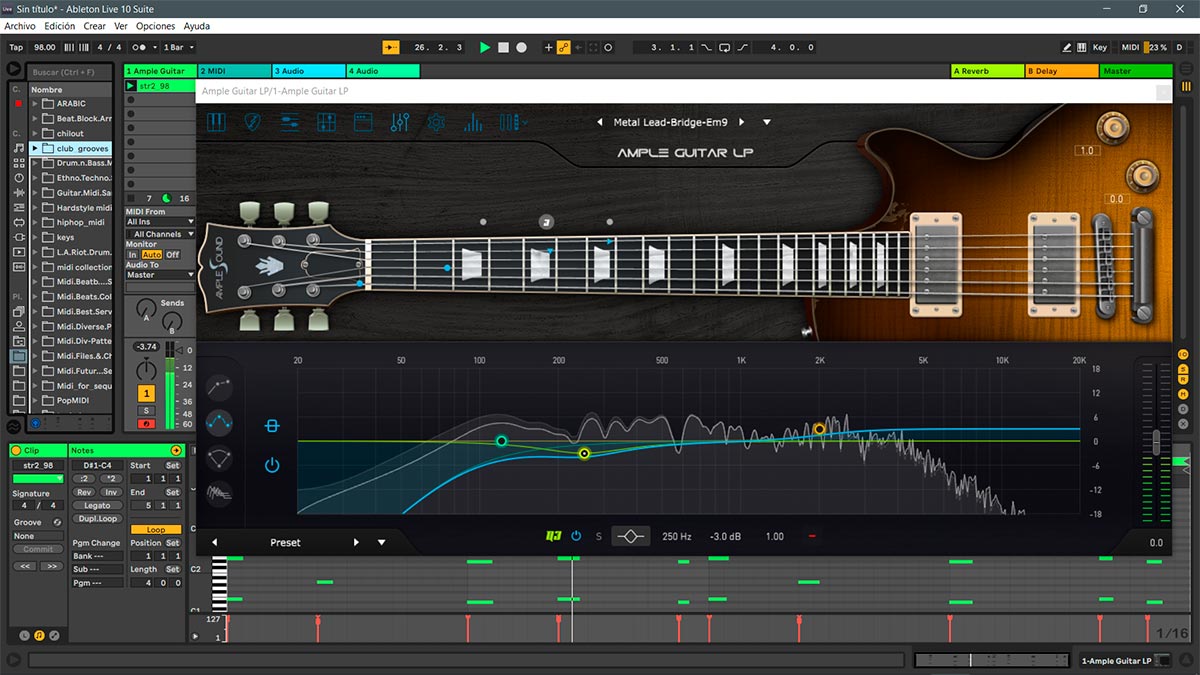Open the Audio To Master dropdown
Image resolution: width=1200 pixels, height=675 pixels.
[x=160, y=275]
